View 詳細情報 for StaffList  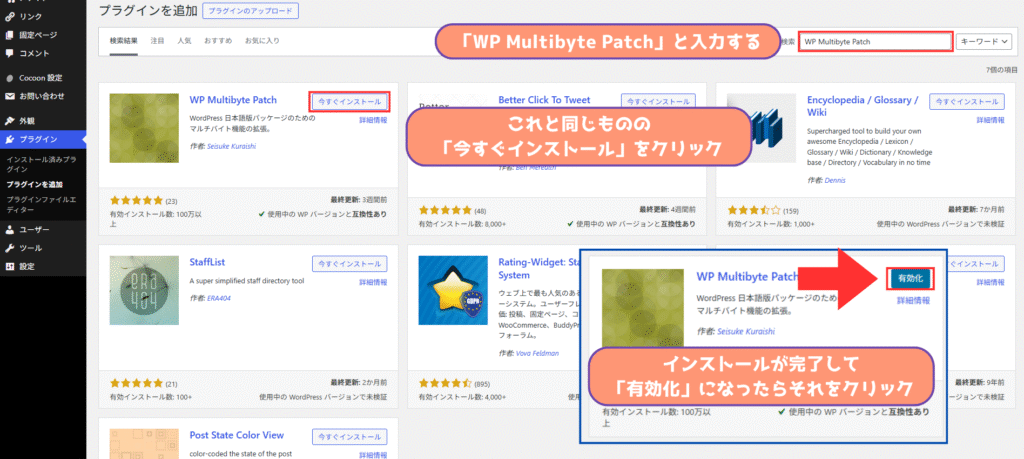[x=373, y=283]
